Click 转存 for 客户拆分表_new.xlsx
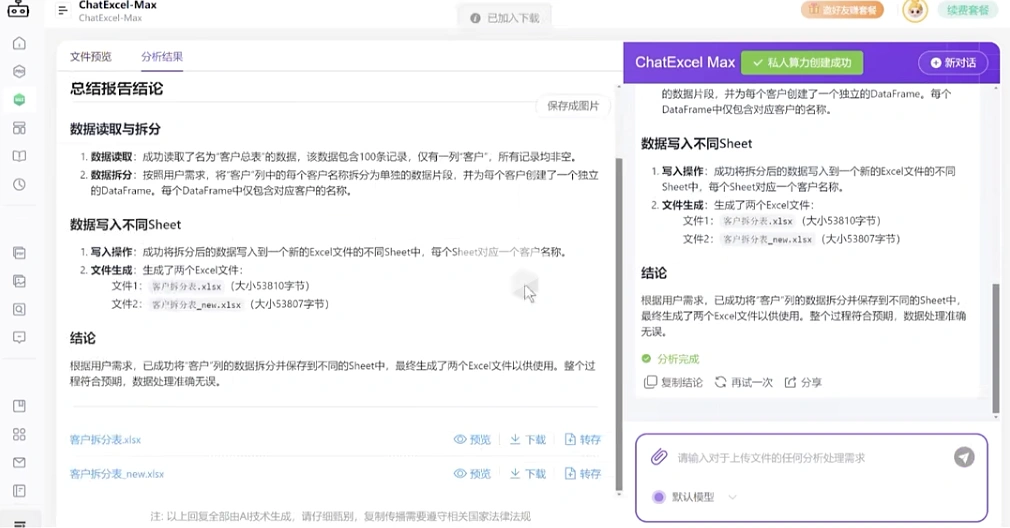Screen dimensions: 1010x528 [582, 473]
